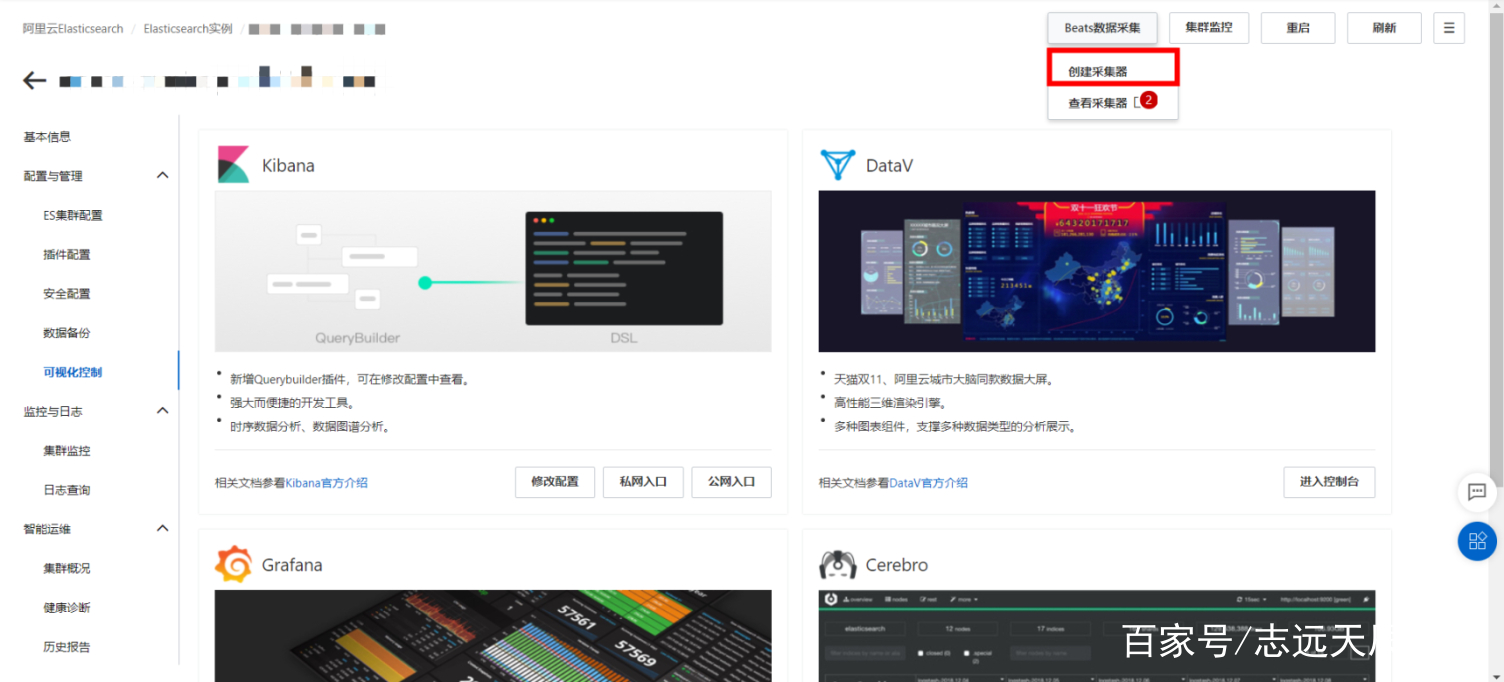Screen dimensions: 1504x682
Task: Click the Grafana card title text
Action: pos(292,565)
